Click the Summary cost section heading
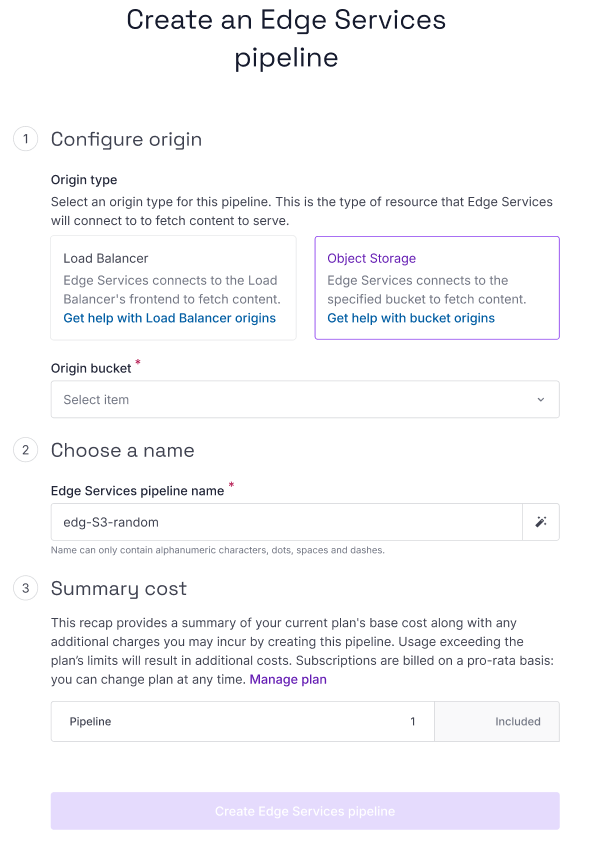Screen dimensions: 589x845 click(x=118, y=588)
